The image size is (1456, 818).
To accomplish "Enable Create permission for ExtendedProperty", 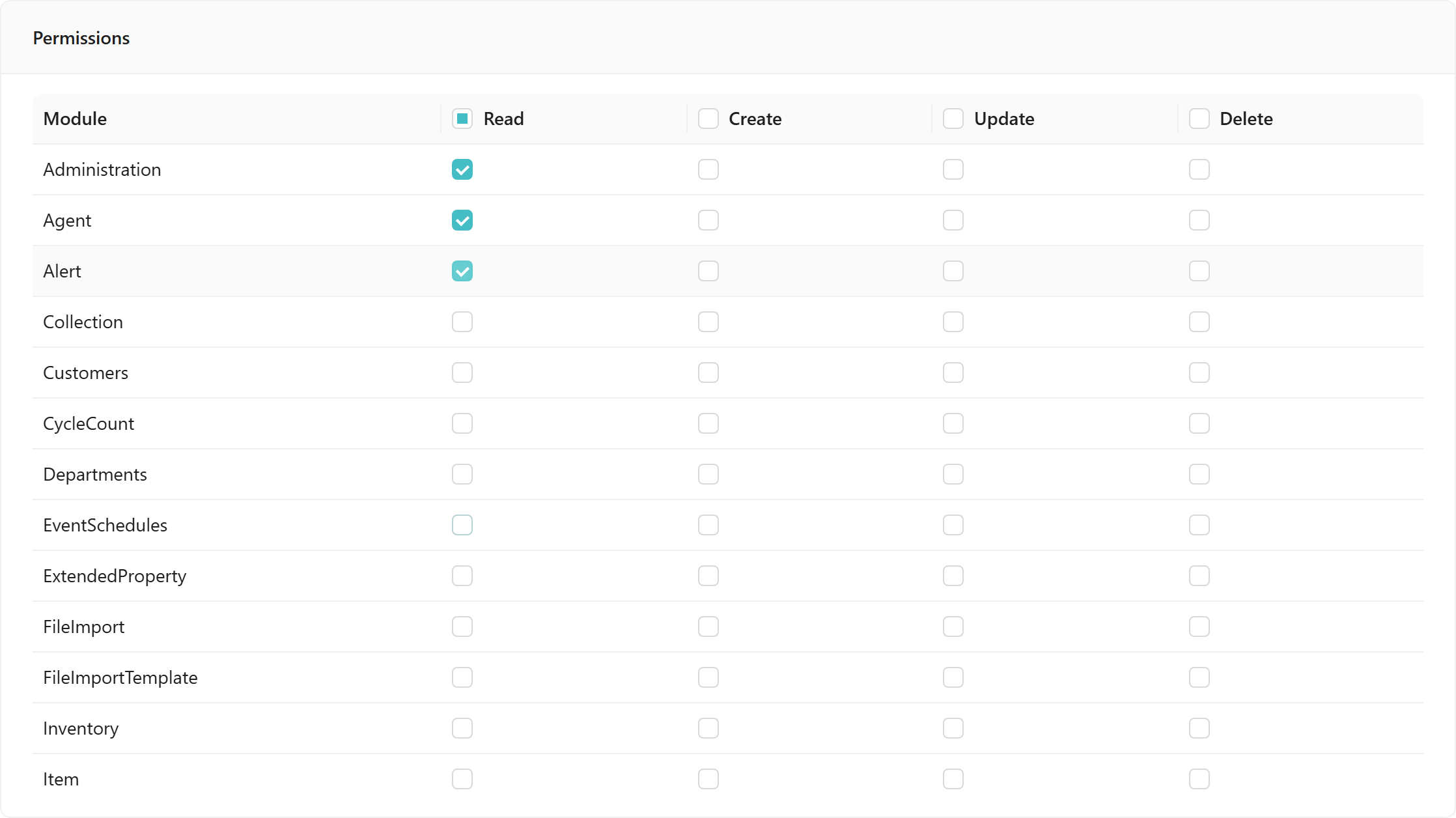I will coord(708,576).
